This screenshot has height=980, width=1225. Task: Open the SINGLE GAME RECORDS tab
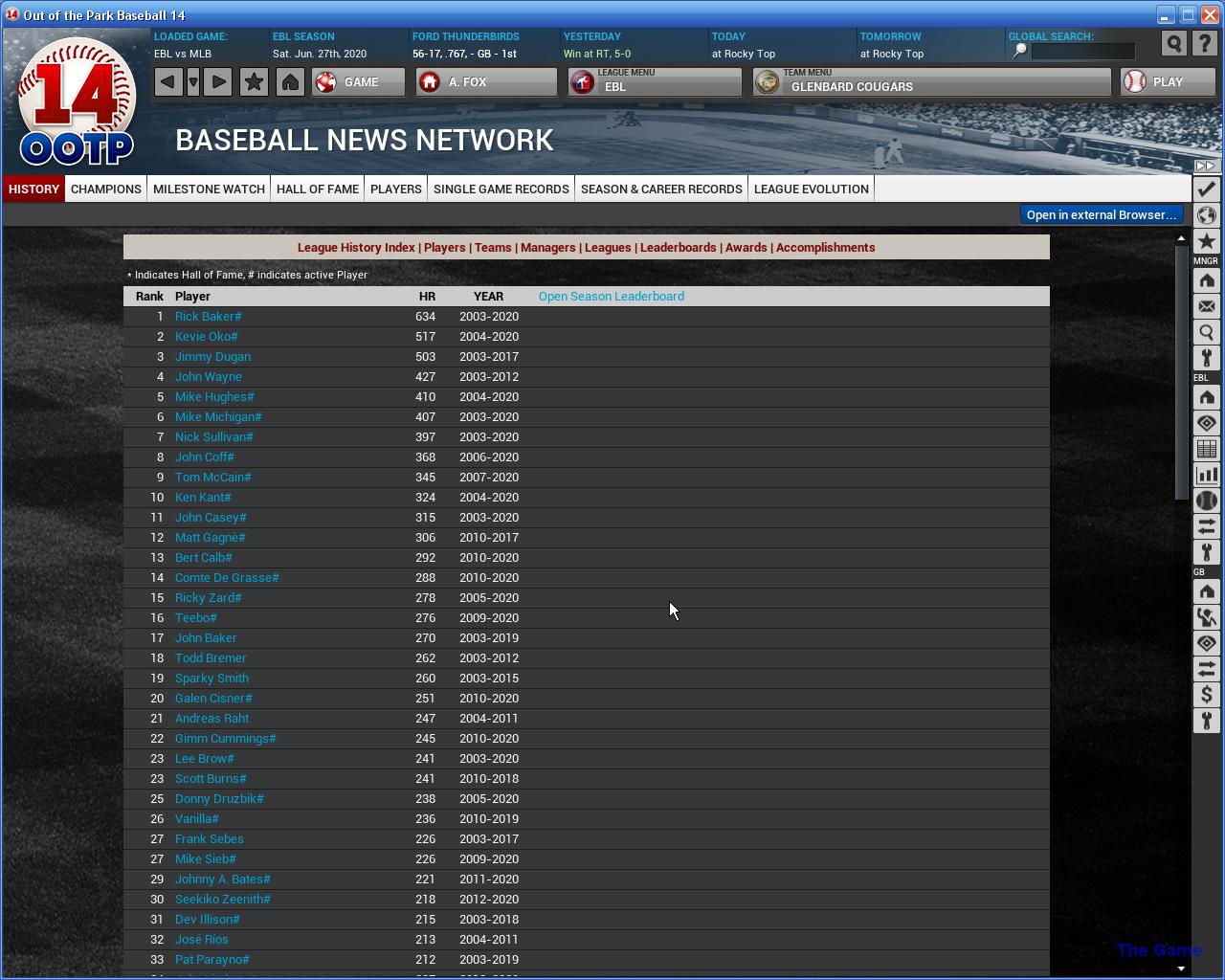501,189
